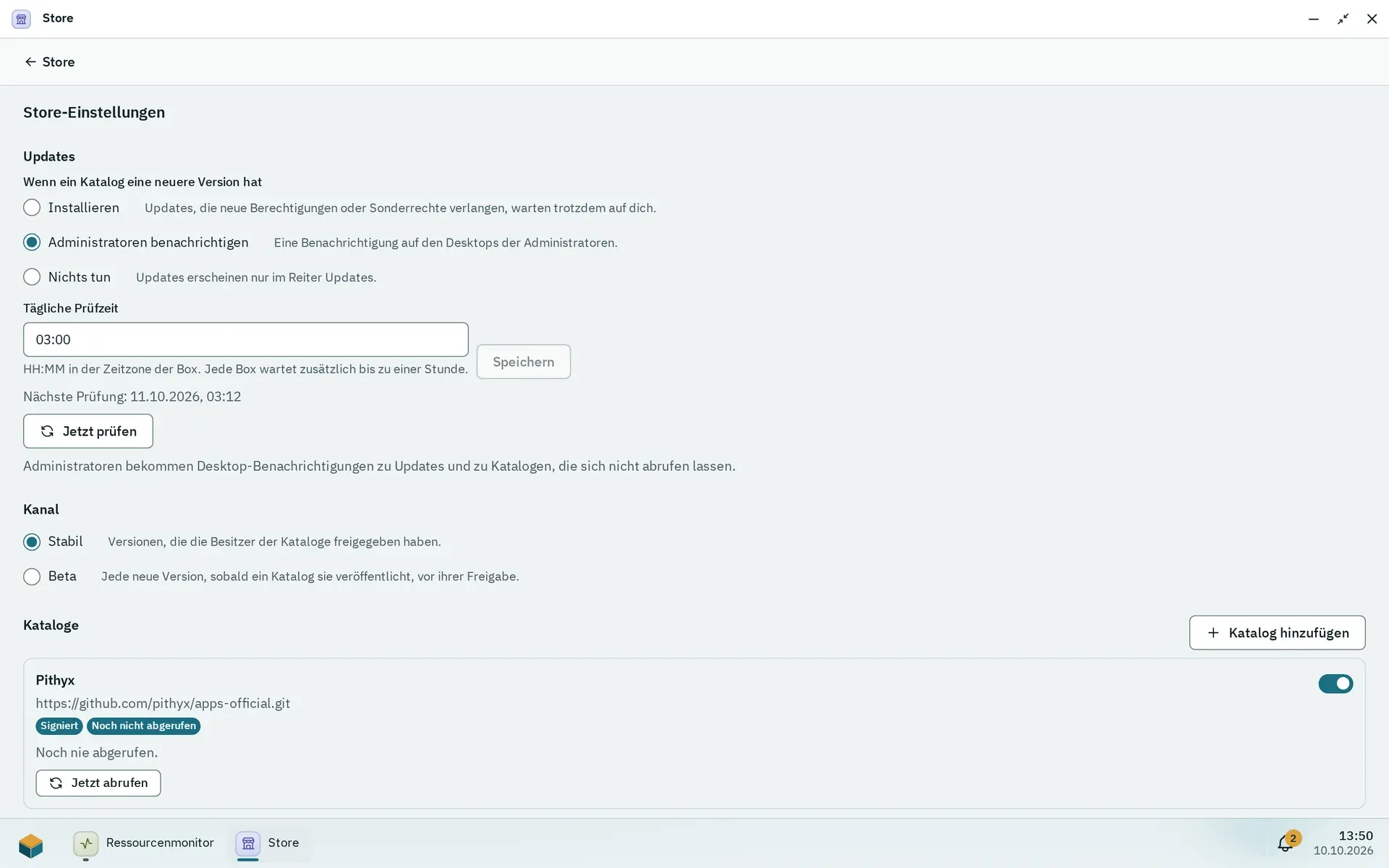The width and height of the screenshot is (1389, 868).
Task: Click the plus icon on Katalog hinzufügen
Action: pyautogui.click(x=1213, y=633)
